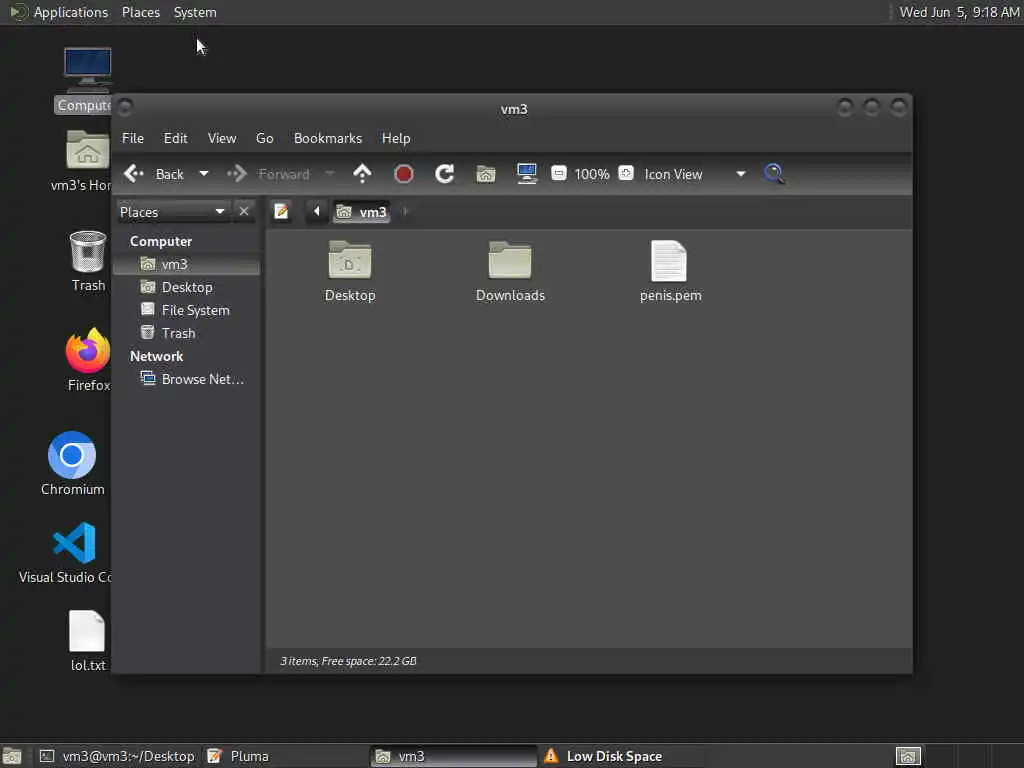Reload the current folder
Viewport: 1024px width, 768px height.
(x=445, y=174)
